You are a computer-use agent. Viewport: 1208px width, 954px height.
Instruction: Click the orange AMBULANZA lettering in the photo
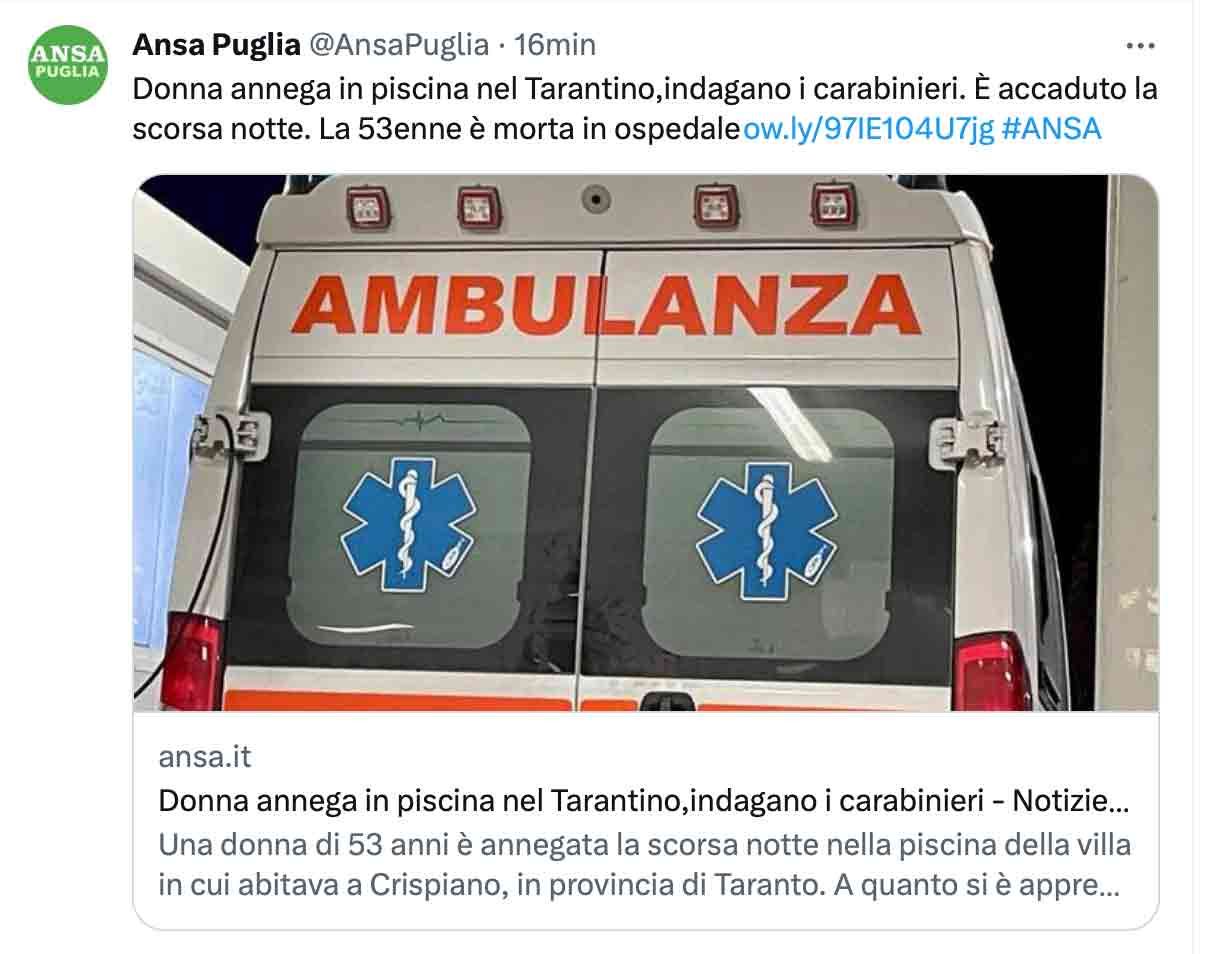point(606,304)
